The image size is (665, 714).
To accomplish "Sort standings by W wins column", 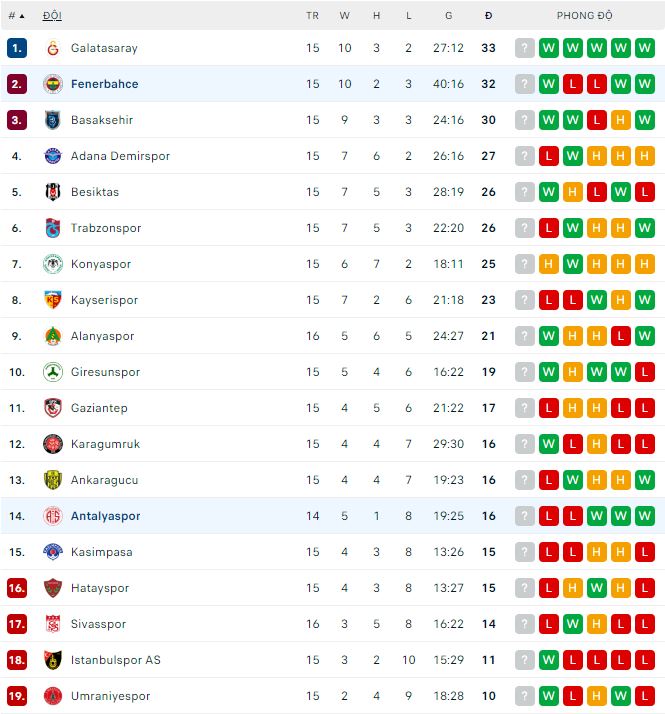I will tap(345, 16).
